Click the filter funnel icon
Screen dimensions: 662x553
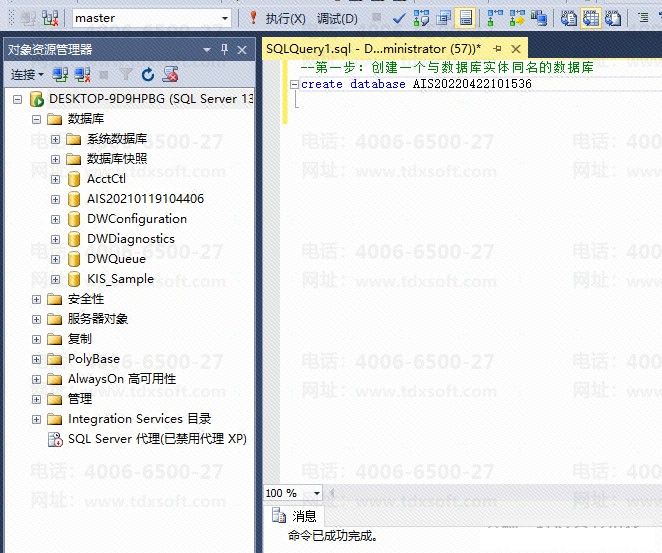pyautogui.click(x=126, y=75)
